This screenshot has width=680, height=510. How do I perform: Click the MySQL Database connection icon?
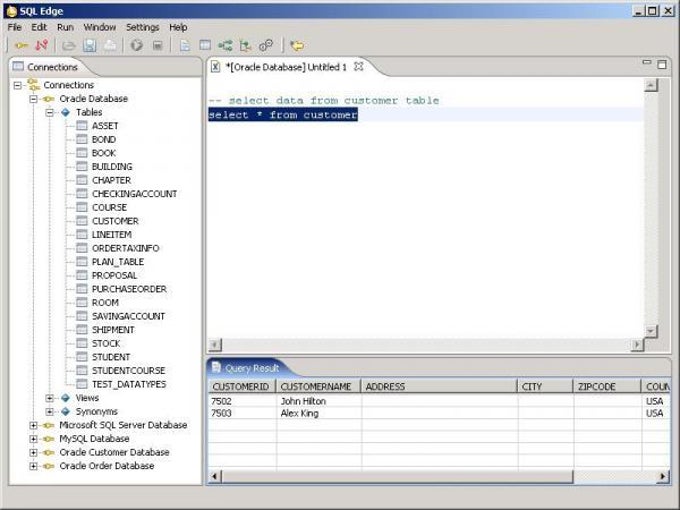(48, 439)
